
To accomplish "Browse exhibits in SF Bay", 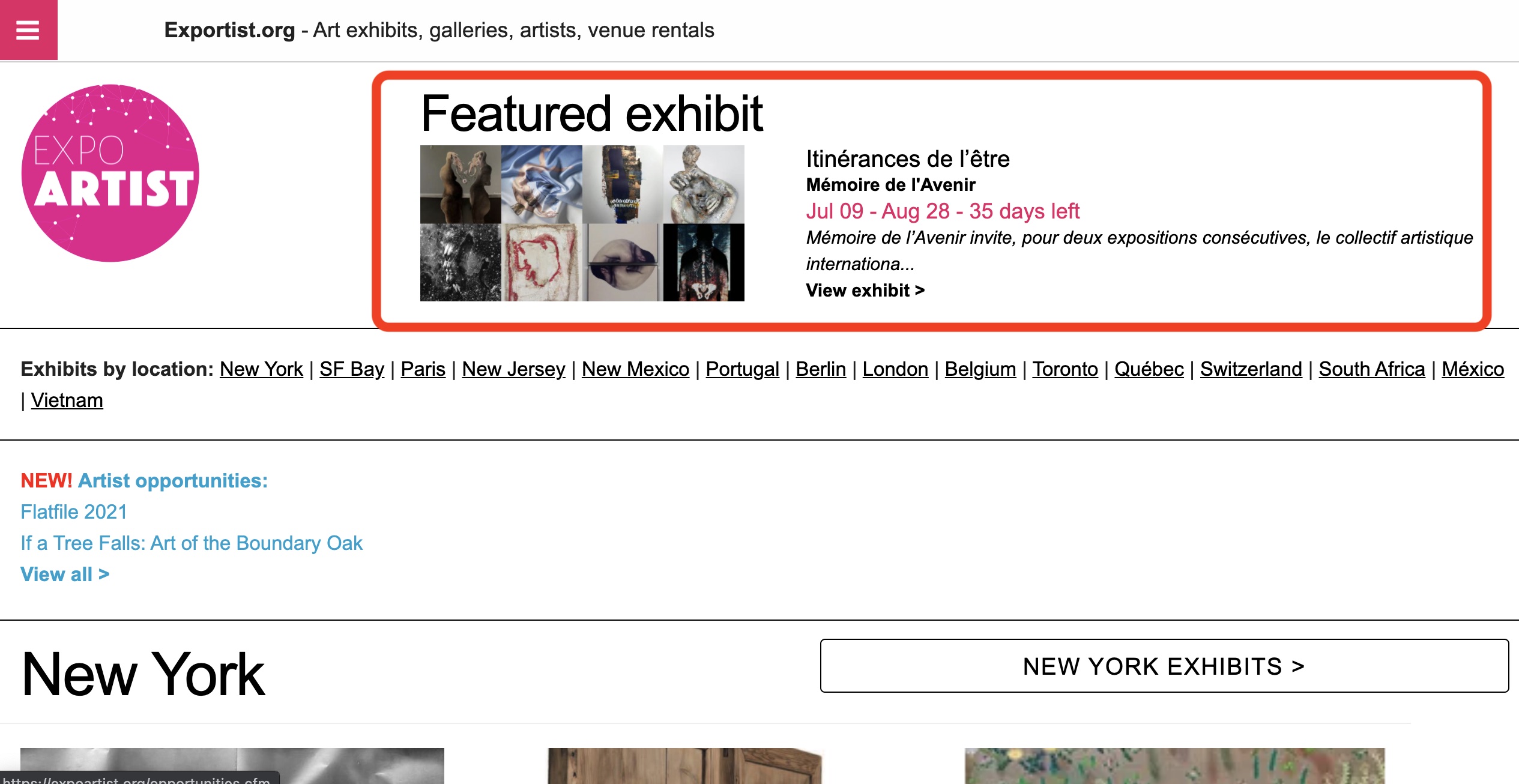I will 352,369.
